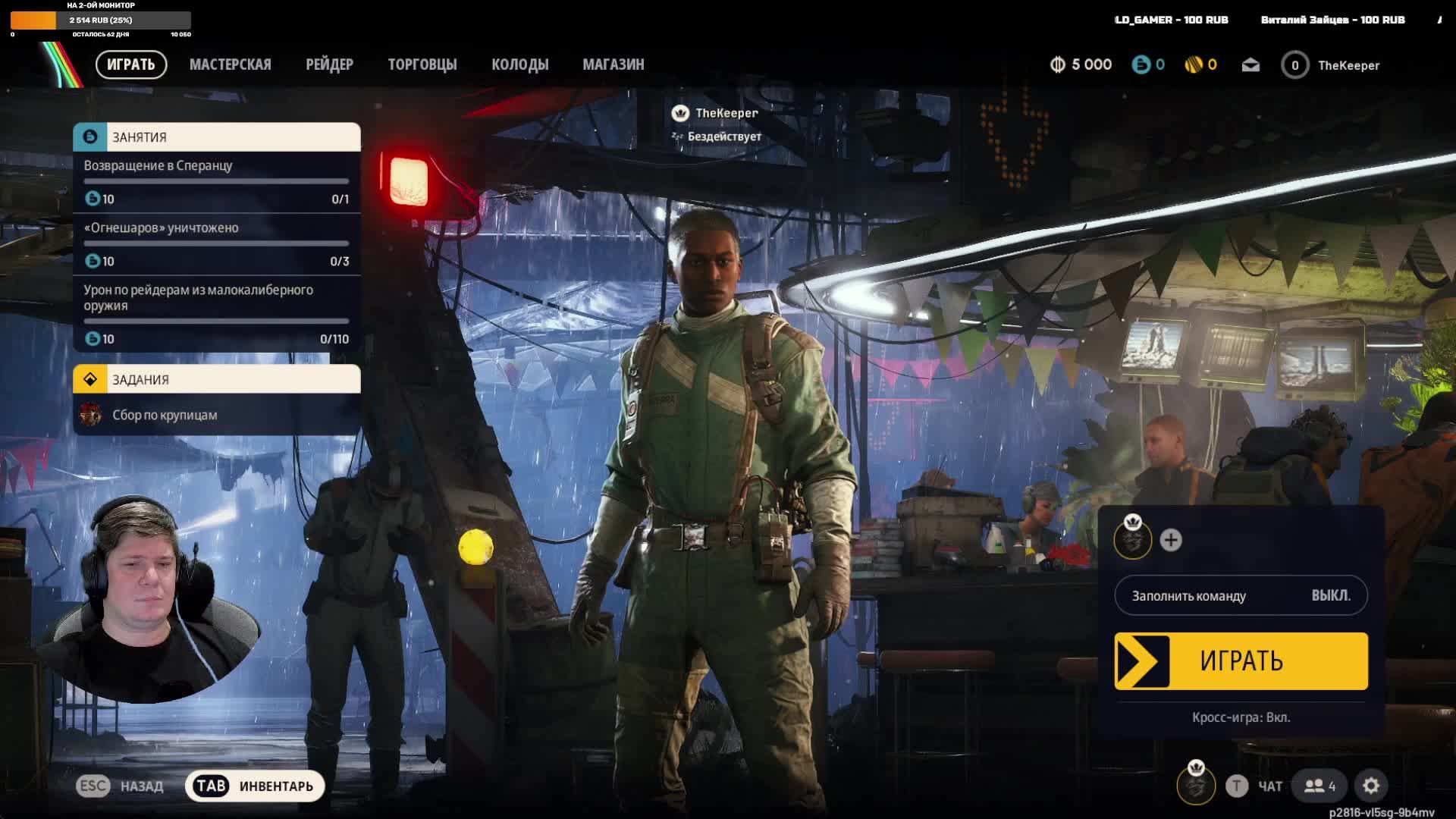Open the chat via Чат label
The height and width of the screenshot is (819, 1456).
pyautogui.click(x=1270, y=786)
